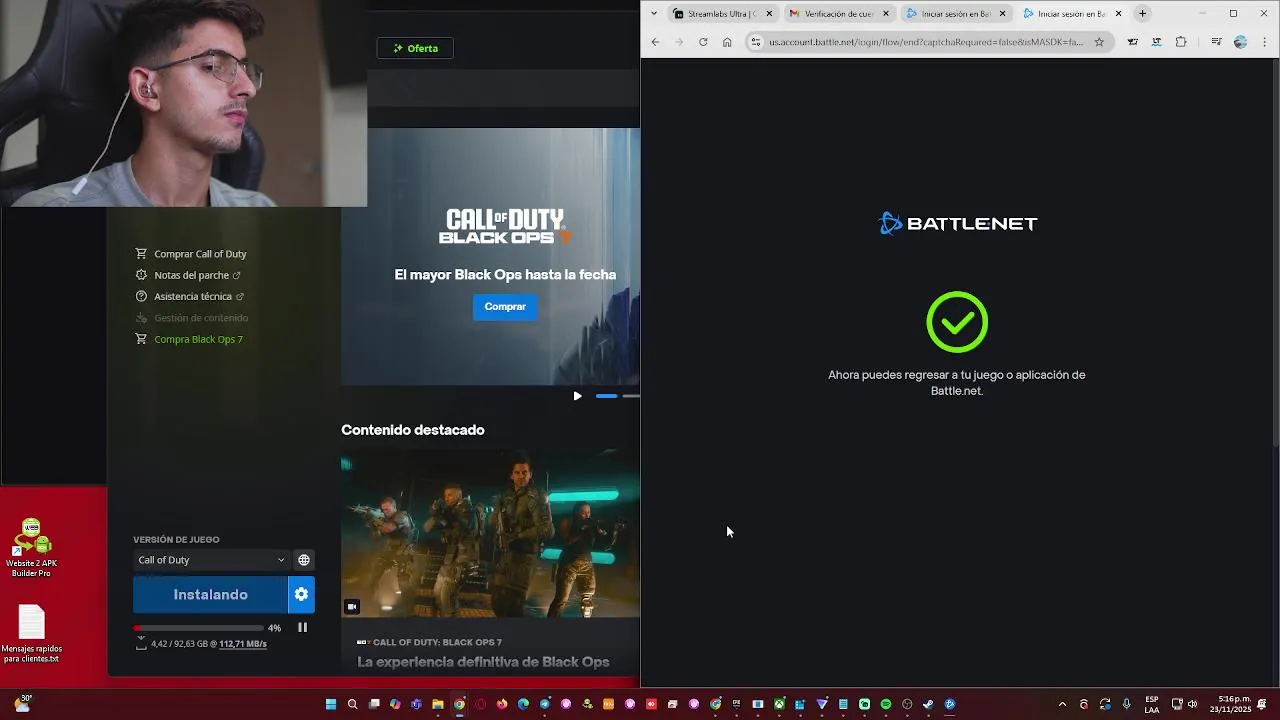This screenshot has height=720, width=1280.
Task: Reload the Battle.net login page
Action: click(x=703, y=42)
